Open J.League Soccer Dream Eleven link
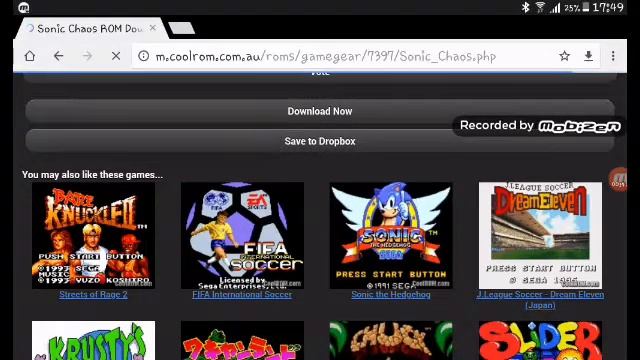The height and width of the screenshot is (360, 640). pos(540,300)
